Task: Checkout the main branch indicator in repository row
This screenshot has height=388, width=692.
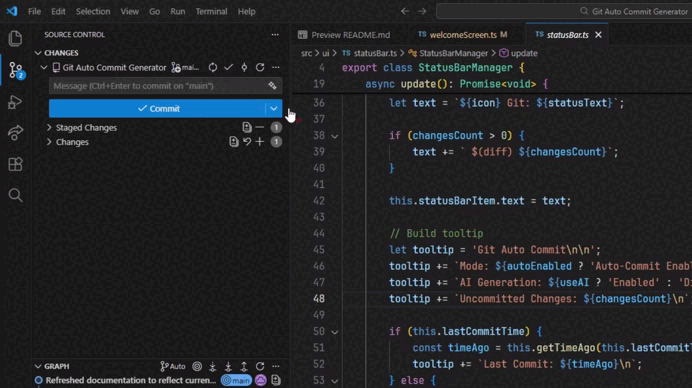Action: pyautogui.click(x=186, y=68)
